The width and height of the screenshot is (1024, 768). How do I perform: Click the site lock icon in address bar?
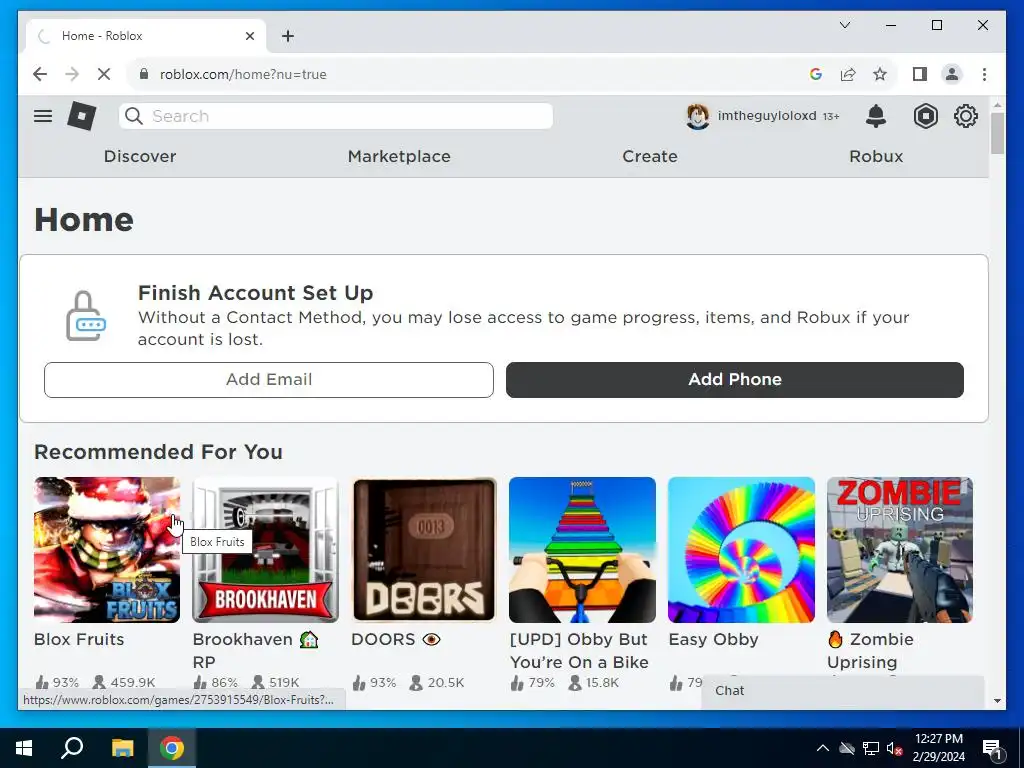pos(144,74)
